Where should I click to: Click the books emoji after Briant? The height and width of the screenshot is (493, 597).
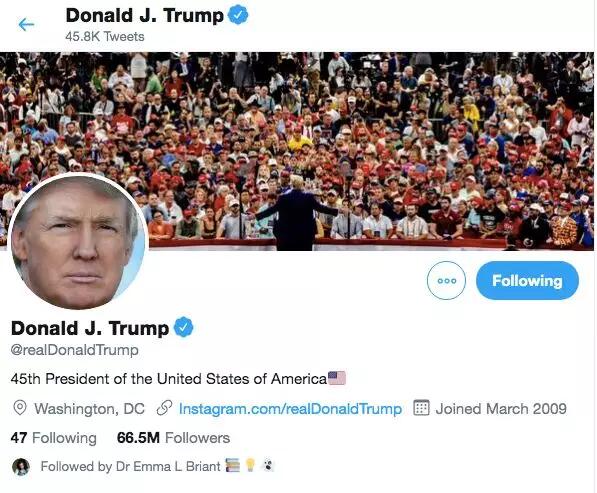pyautogui.click(x=233, y=465)
